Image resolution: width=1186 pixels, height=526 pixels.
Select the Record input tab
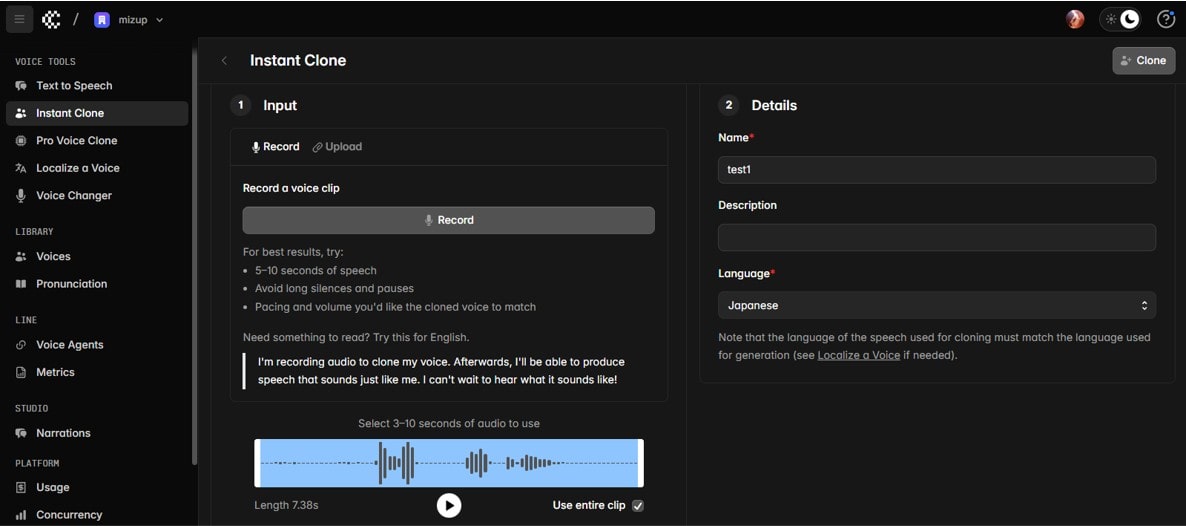(275, 147)
